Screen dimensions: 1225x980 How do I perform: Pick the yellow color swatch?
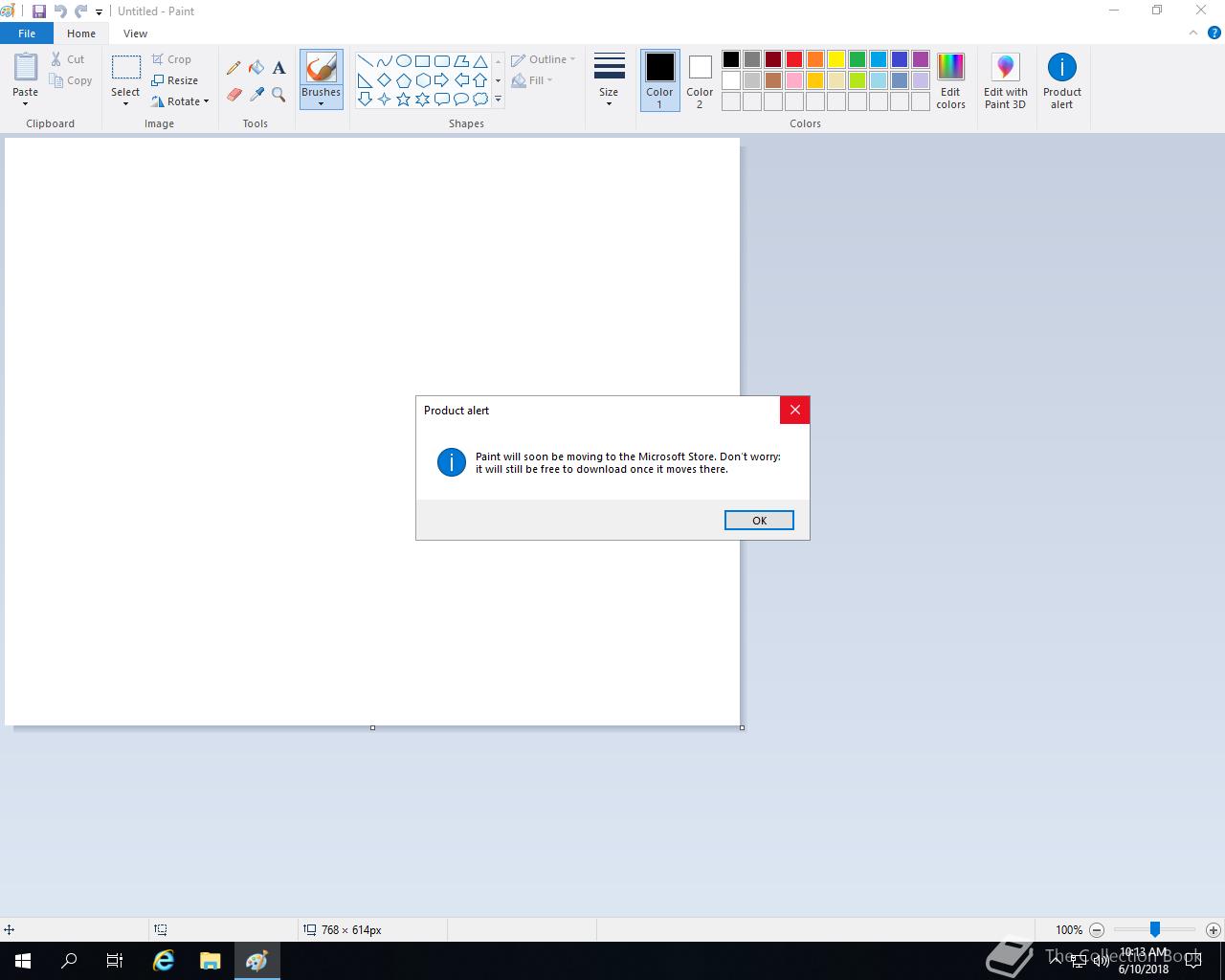836,60
